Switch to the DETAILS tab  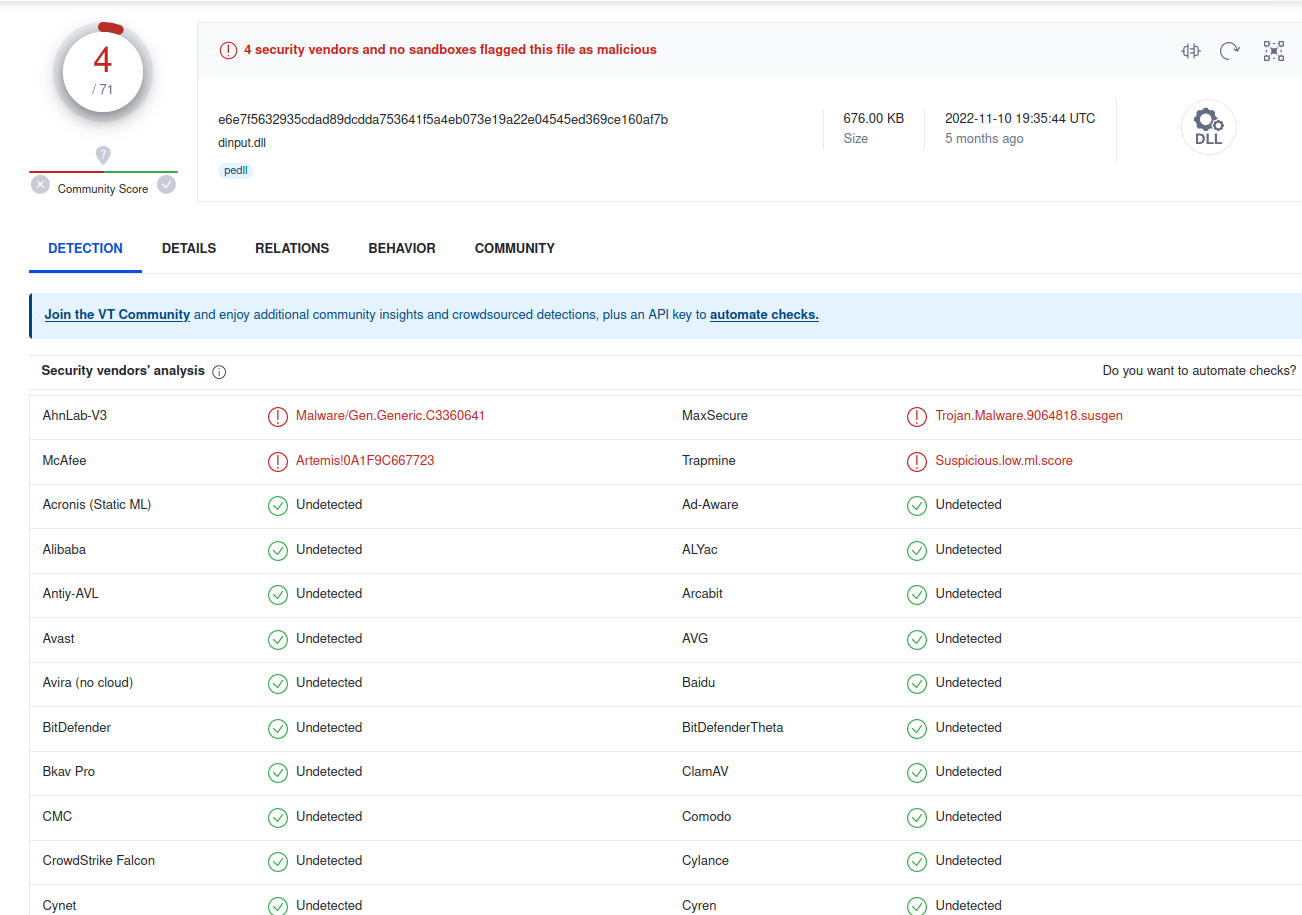coord(189,248)
